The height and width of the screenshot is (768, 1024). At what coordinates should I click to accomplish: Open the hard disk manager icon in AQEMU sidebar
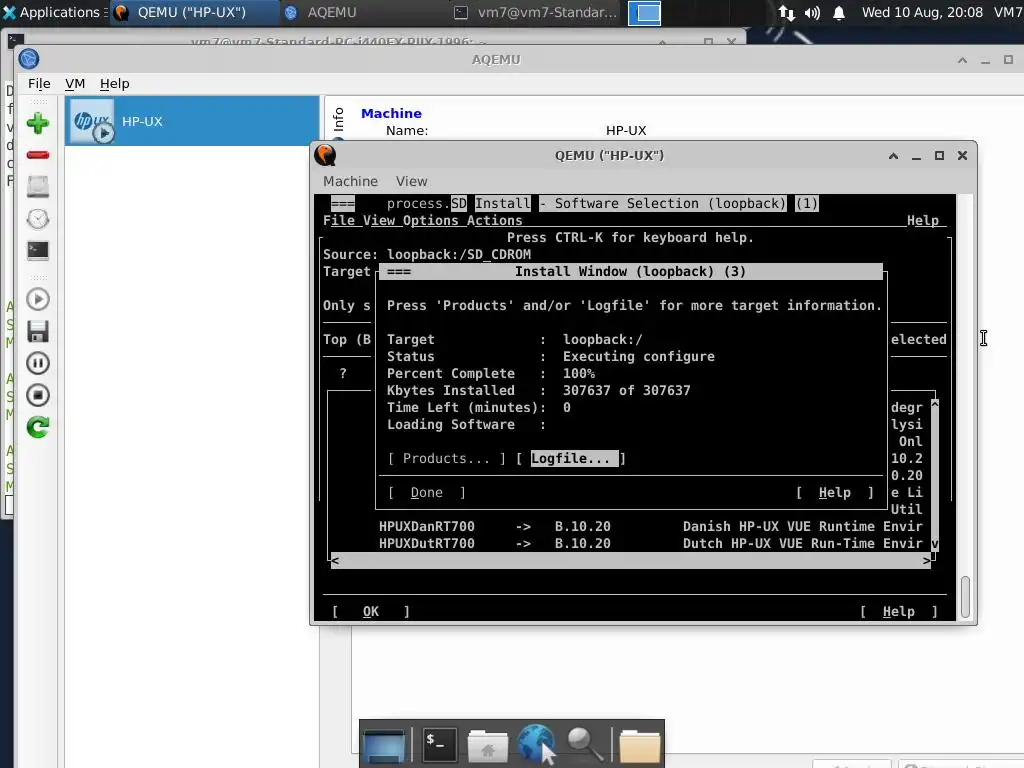pyautogui.click(x=38, y=187)
